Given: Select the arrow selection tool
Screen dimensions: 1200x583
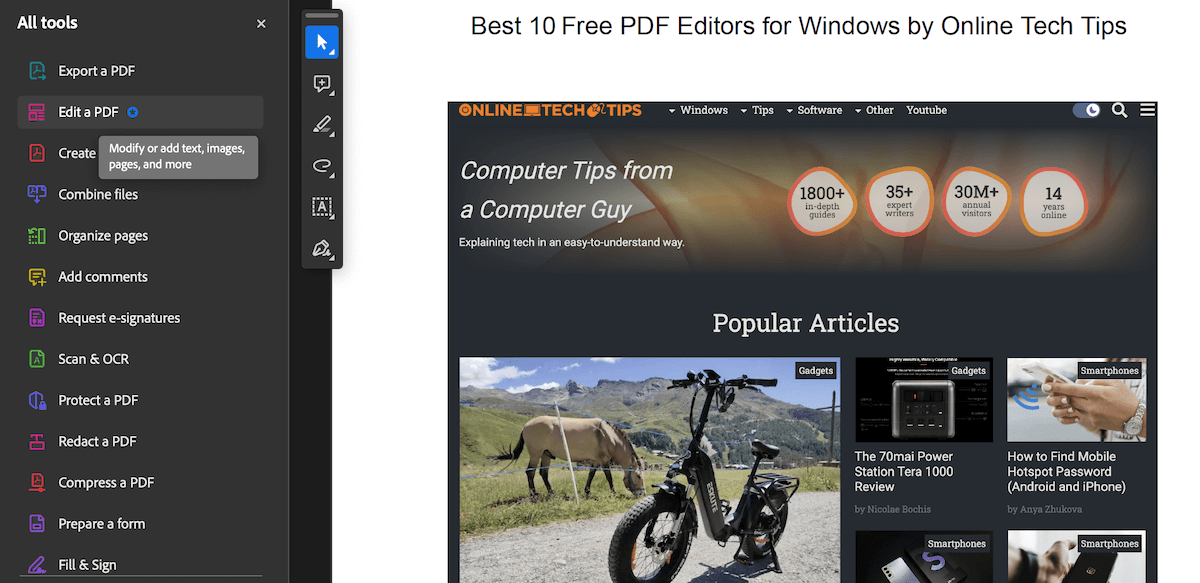Looking at the screenshot, I should (x=322, y=43).
